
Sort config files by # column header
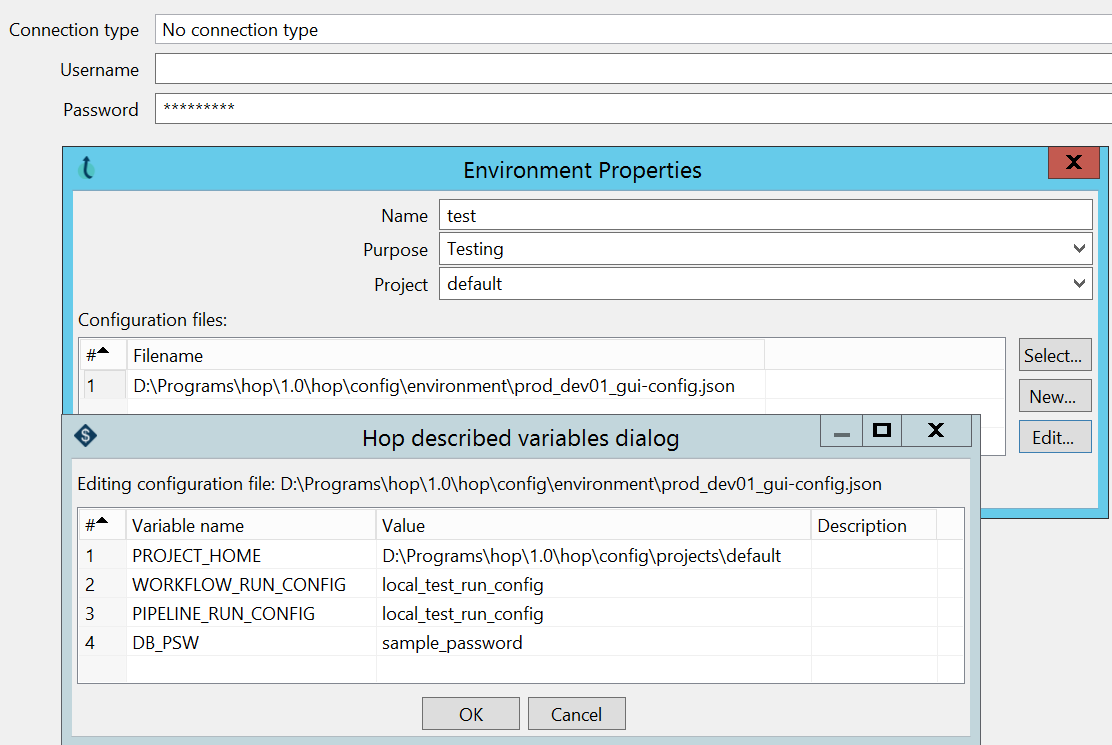tap(103, 355)
